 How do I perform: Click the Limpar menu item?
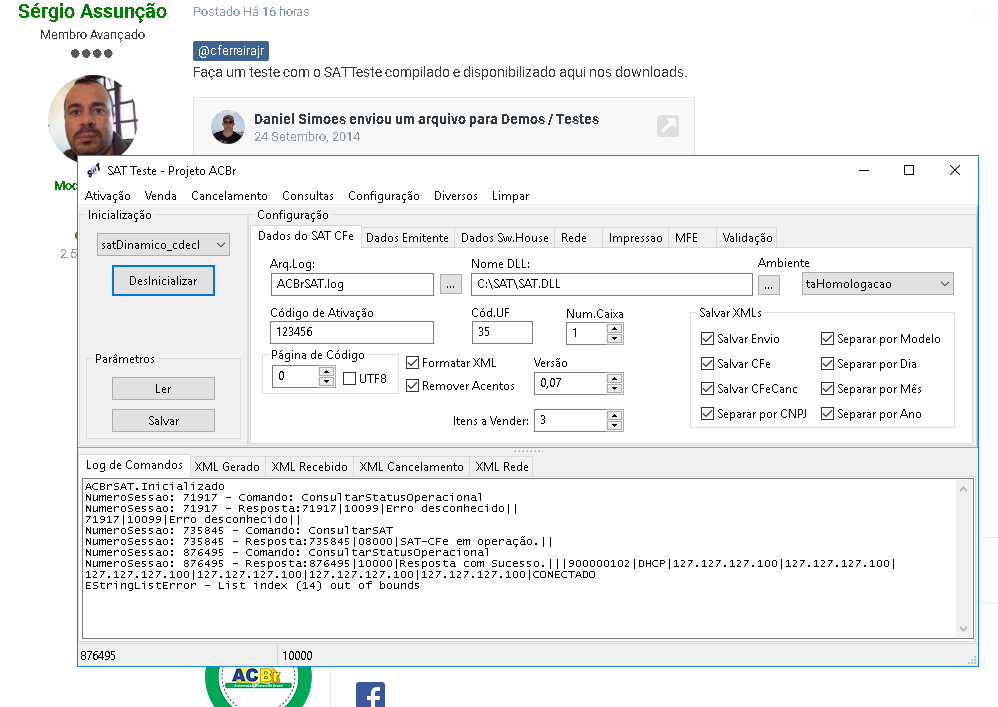pyautogui.click(x=510, y=196)
